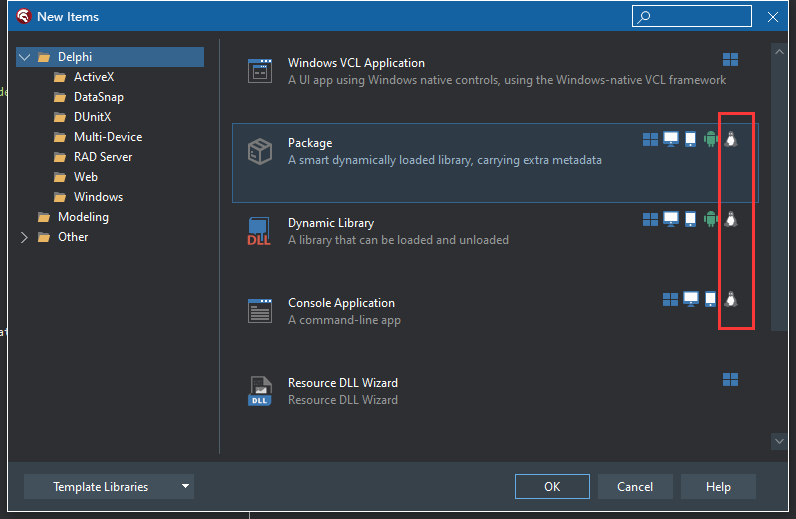Click Windows platform icon in Console Application row

pos(670,300)
